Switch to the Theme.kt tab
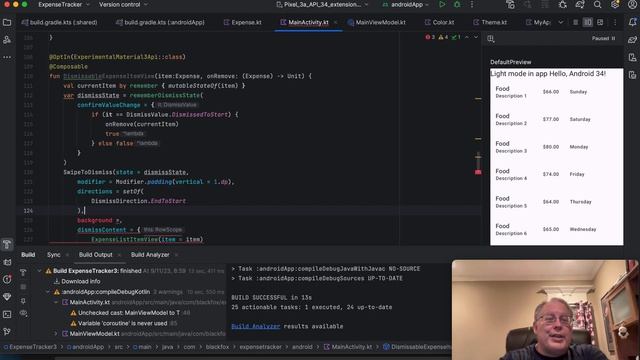The height and width of the screenshot is (360, 640). click(x=490, y=22)
